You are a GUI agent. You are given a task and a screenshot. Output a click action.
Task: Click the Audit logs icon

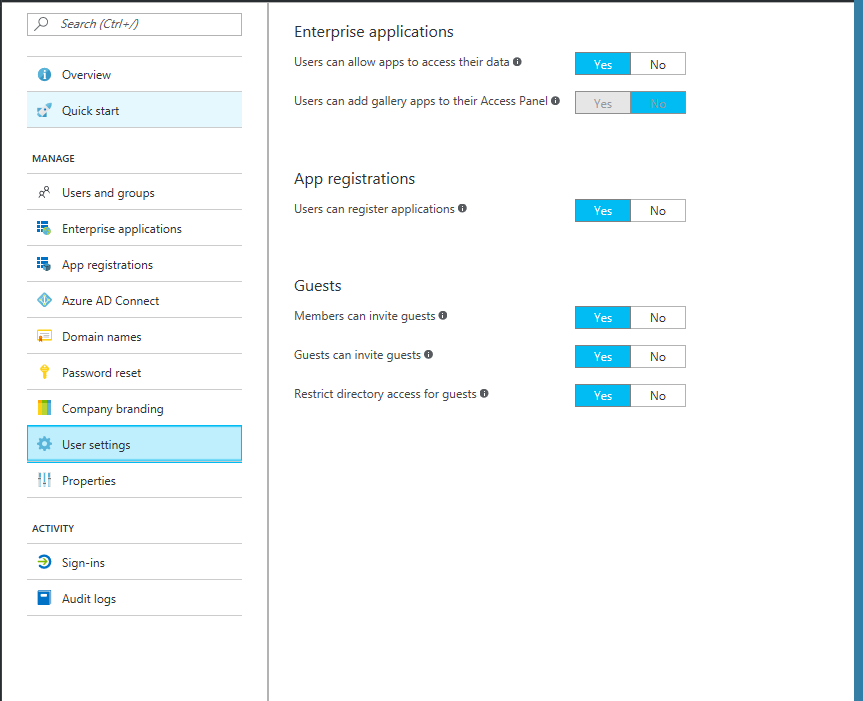click(44, 597)
